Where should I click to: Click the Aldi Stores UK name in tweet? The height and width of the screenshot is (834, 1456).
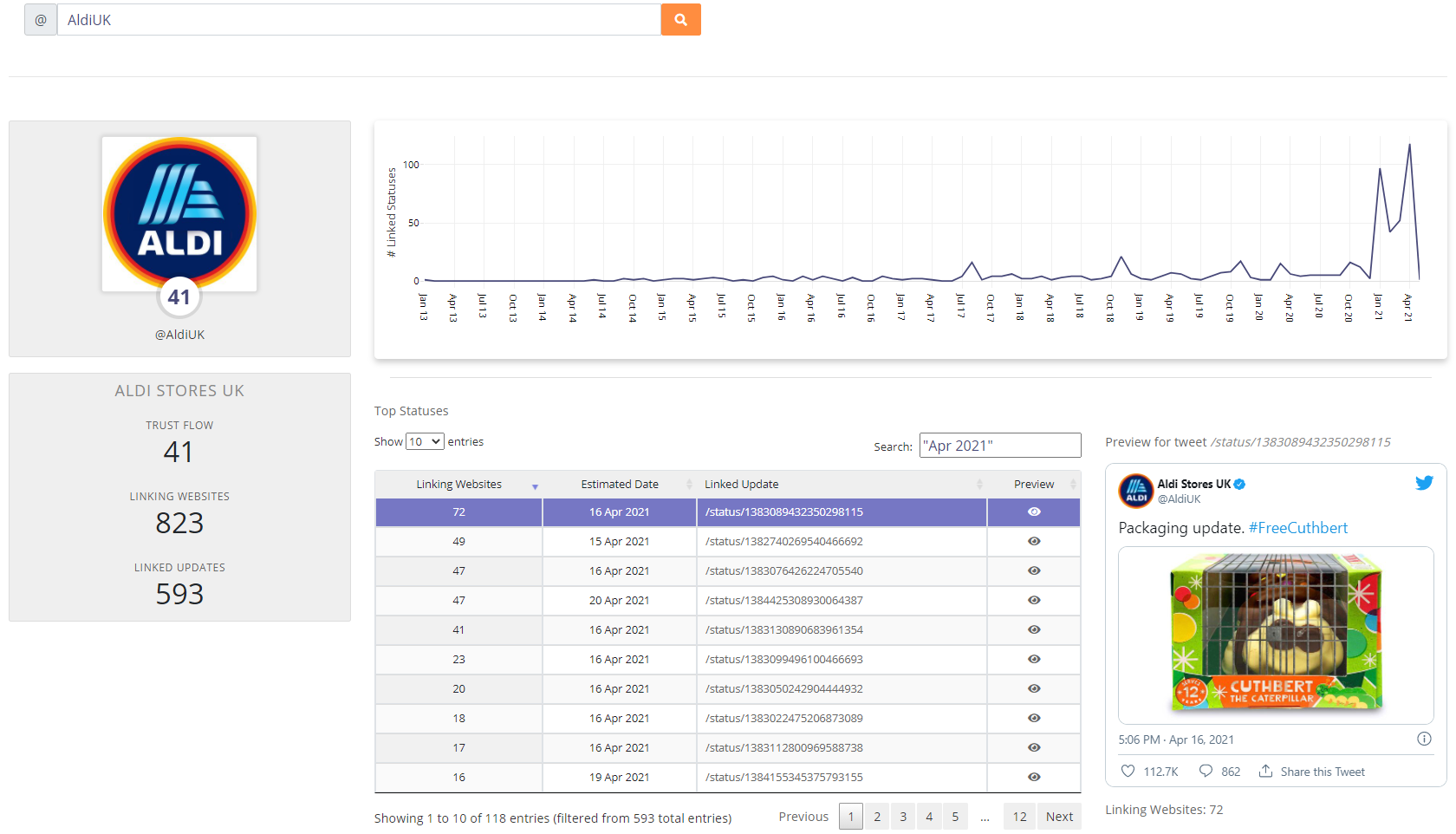1194,484
